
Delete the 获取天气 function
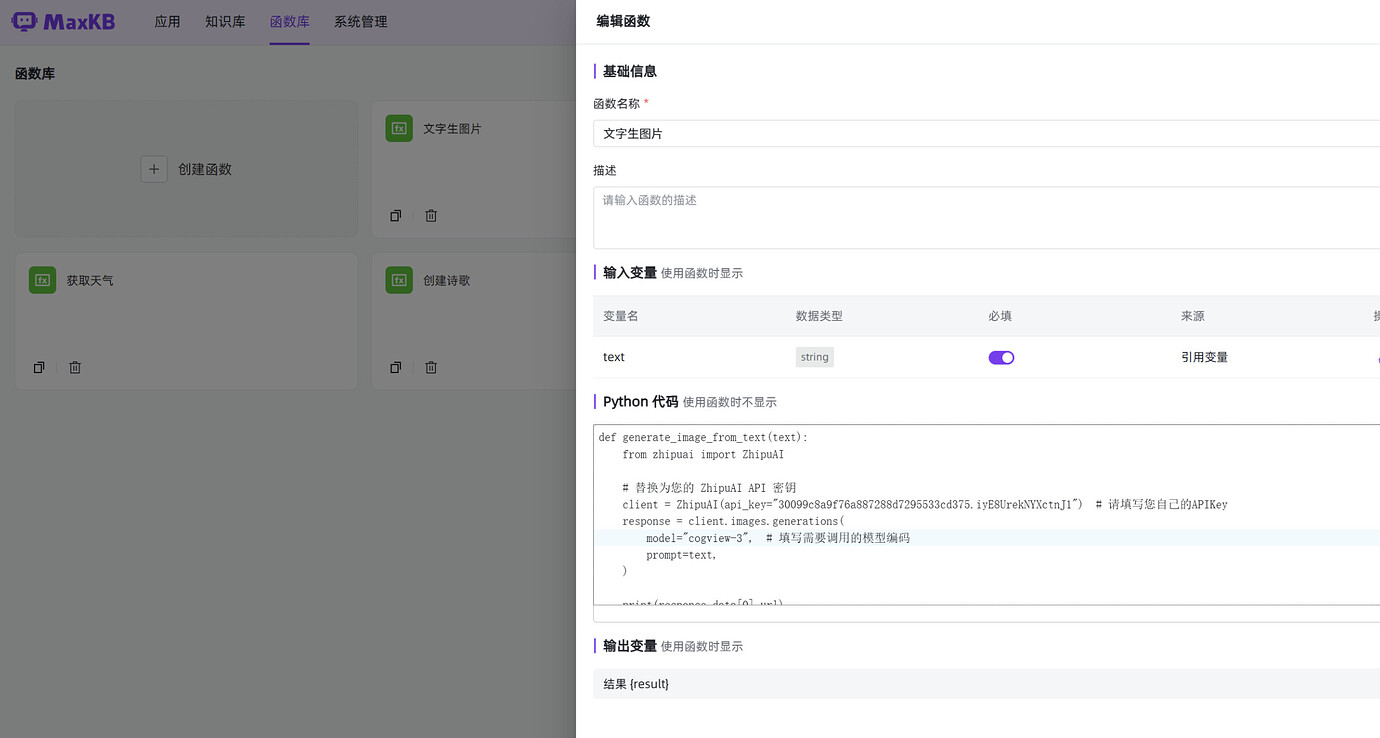(75, 367)
